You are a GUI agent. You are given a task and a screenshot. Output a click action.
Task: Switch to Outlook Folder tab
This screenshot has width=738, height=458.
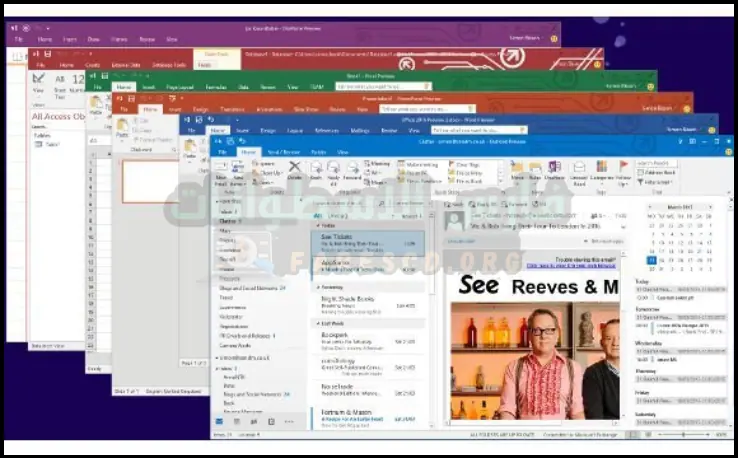click(319, 152)
